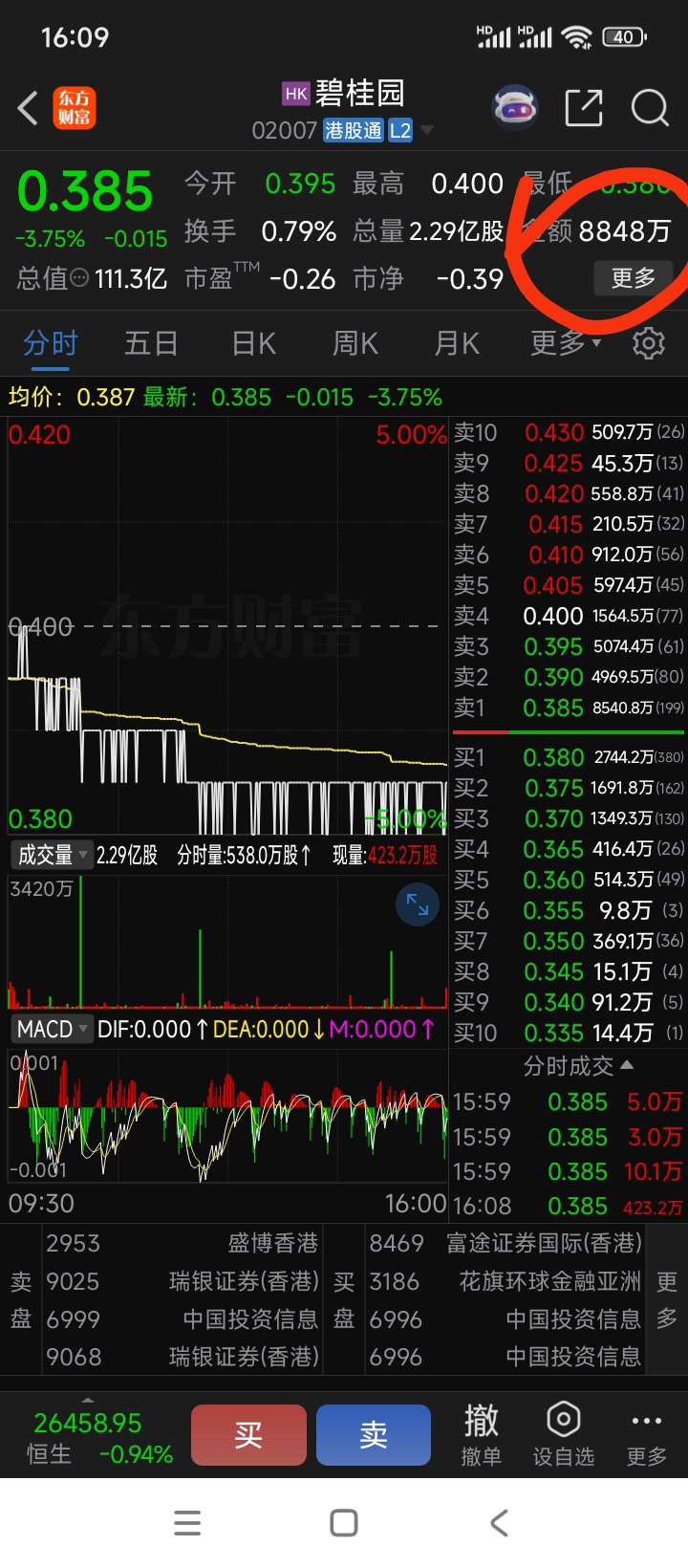Viewport: 688px width, 1568px height.
Task: Tap the red 买 buy button
Action: 248,1434
